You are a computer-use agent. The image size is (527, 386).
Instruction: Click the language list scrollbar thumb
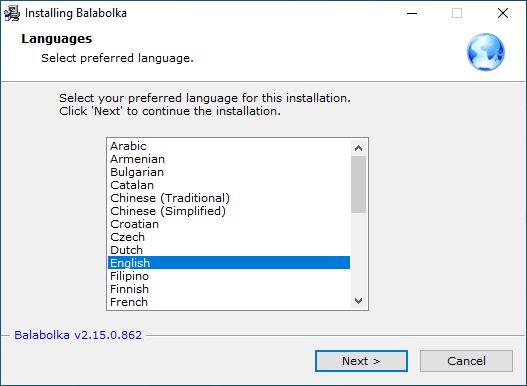click(x=358, y=185)
